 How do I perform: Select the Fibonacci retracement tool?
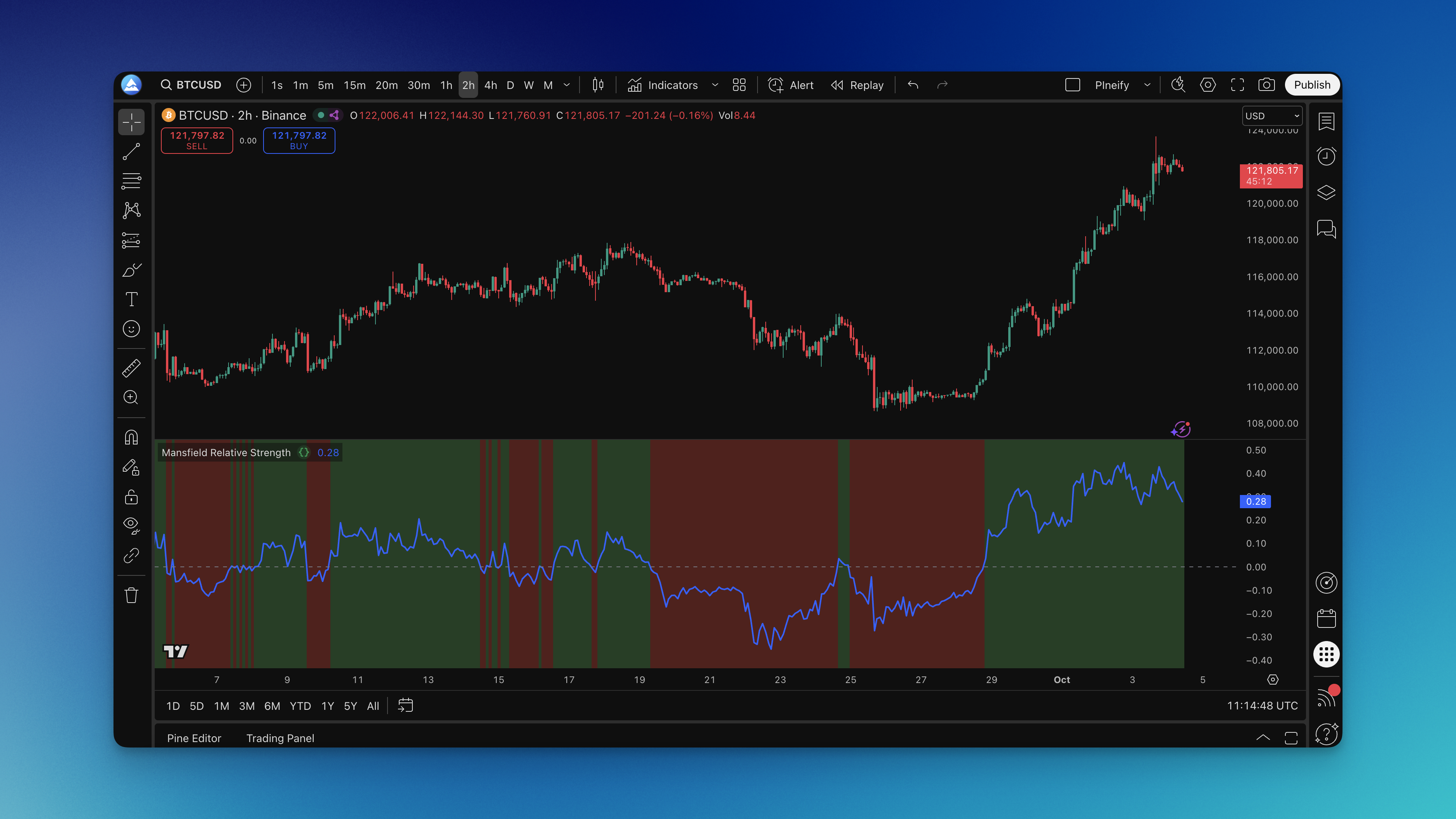pyautogui.click(x=131, y=181)
